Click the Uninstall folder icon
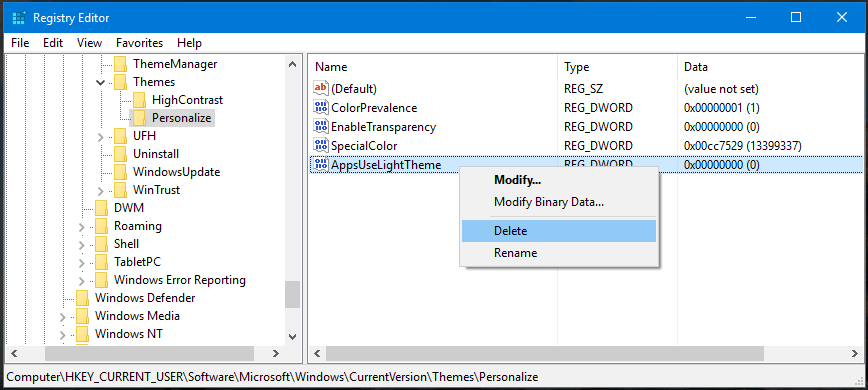This screenshot has height=390, width=868. pos(120,154)
